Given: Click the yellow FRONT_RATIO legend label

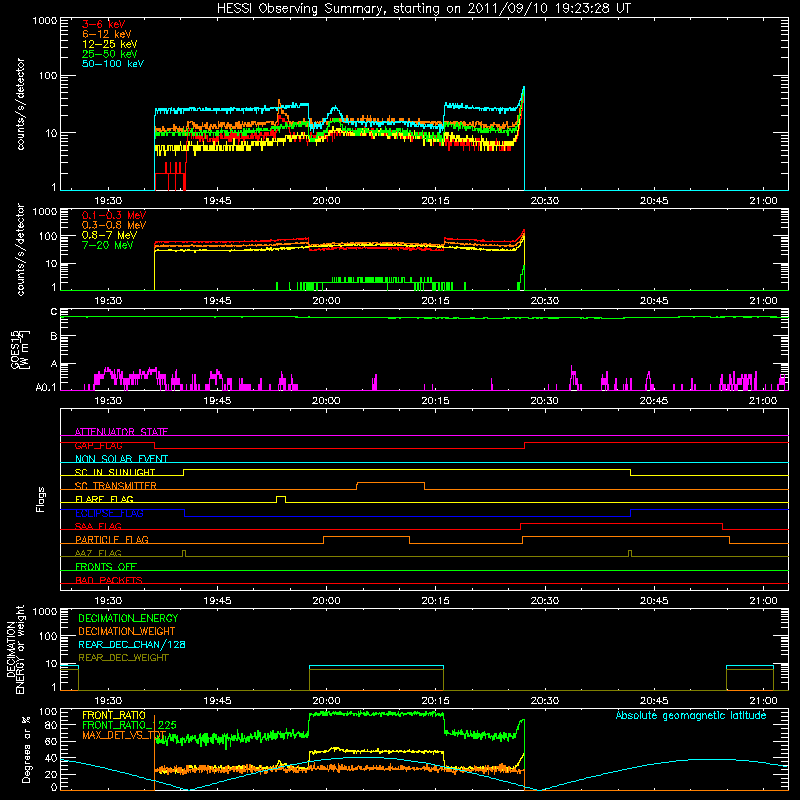Looking at the screenshot, I should tap(114, 715).
